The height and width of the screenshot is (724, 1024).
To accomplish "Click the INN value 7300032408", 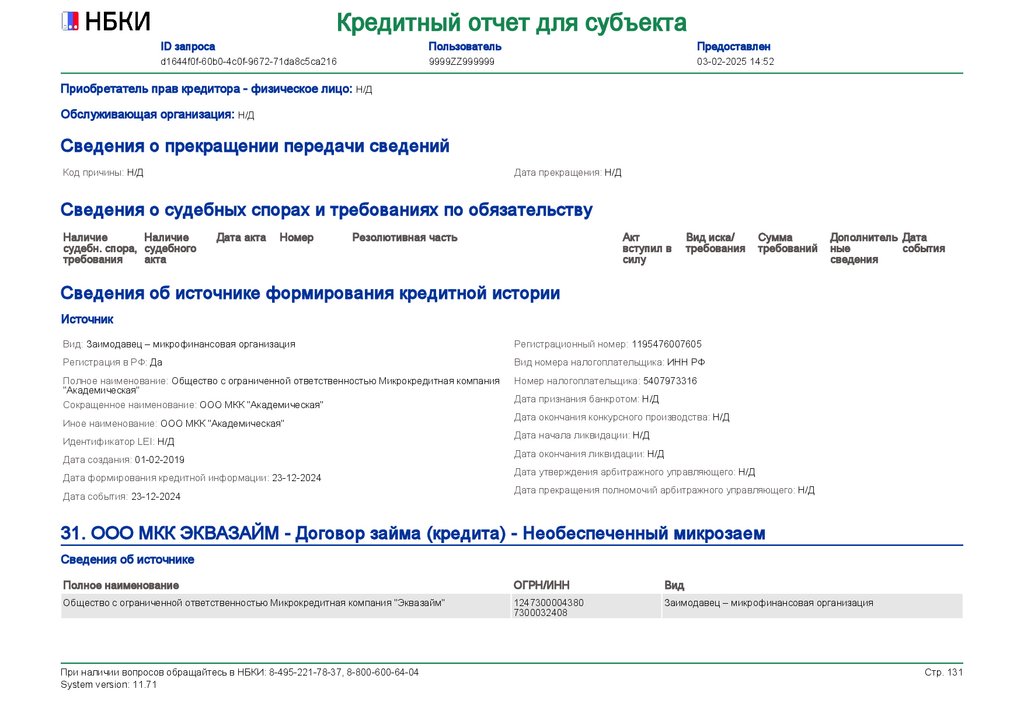I will coord(541,613).
